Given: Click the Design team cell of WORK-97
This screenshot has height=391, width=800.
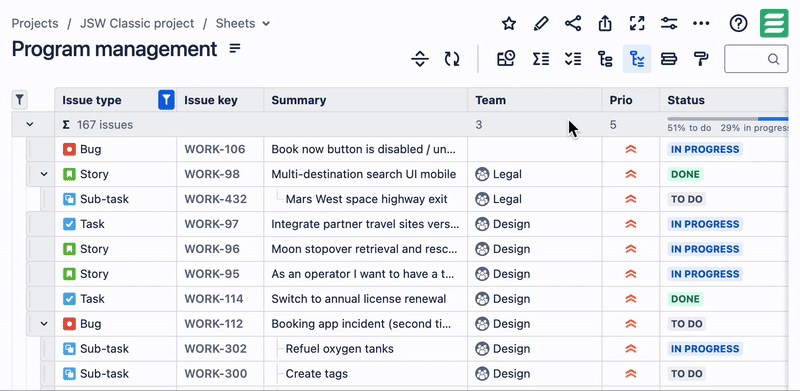Looking at the screenshot, I should [x=534, y=224].
